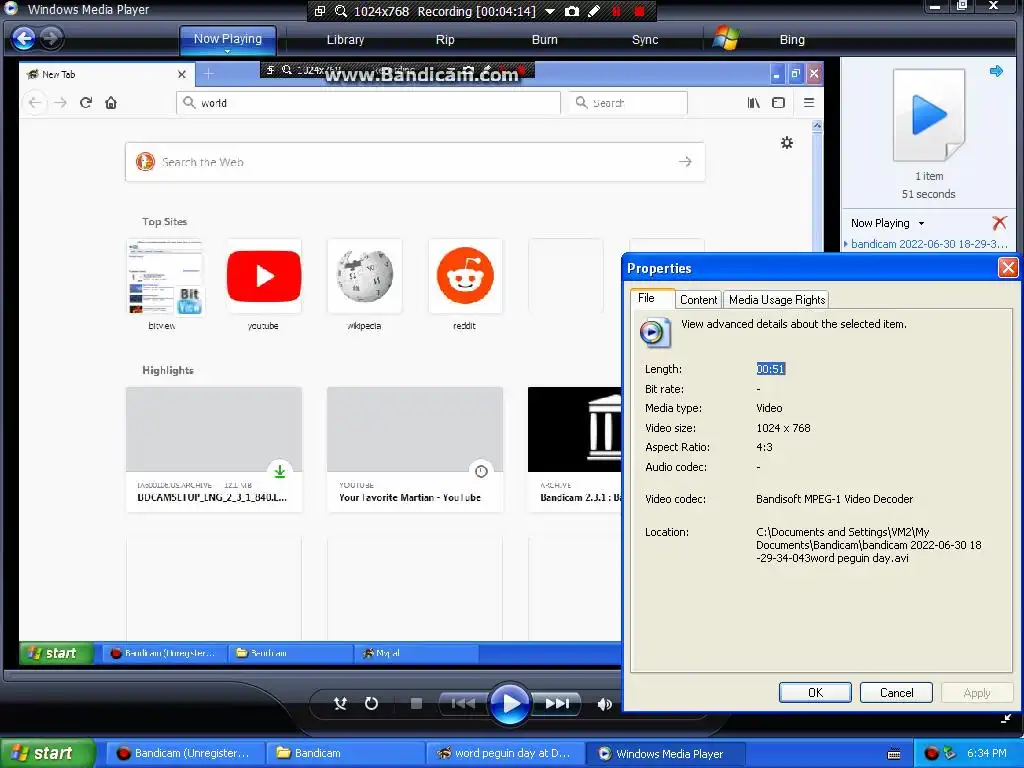Open the Bandicam folder taskbar button
The height and width of the screenshot is (768, 1024).
coord(345,753)
